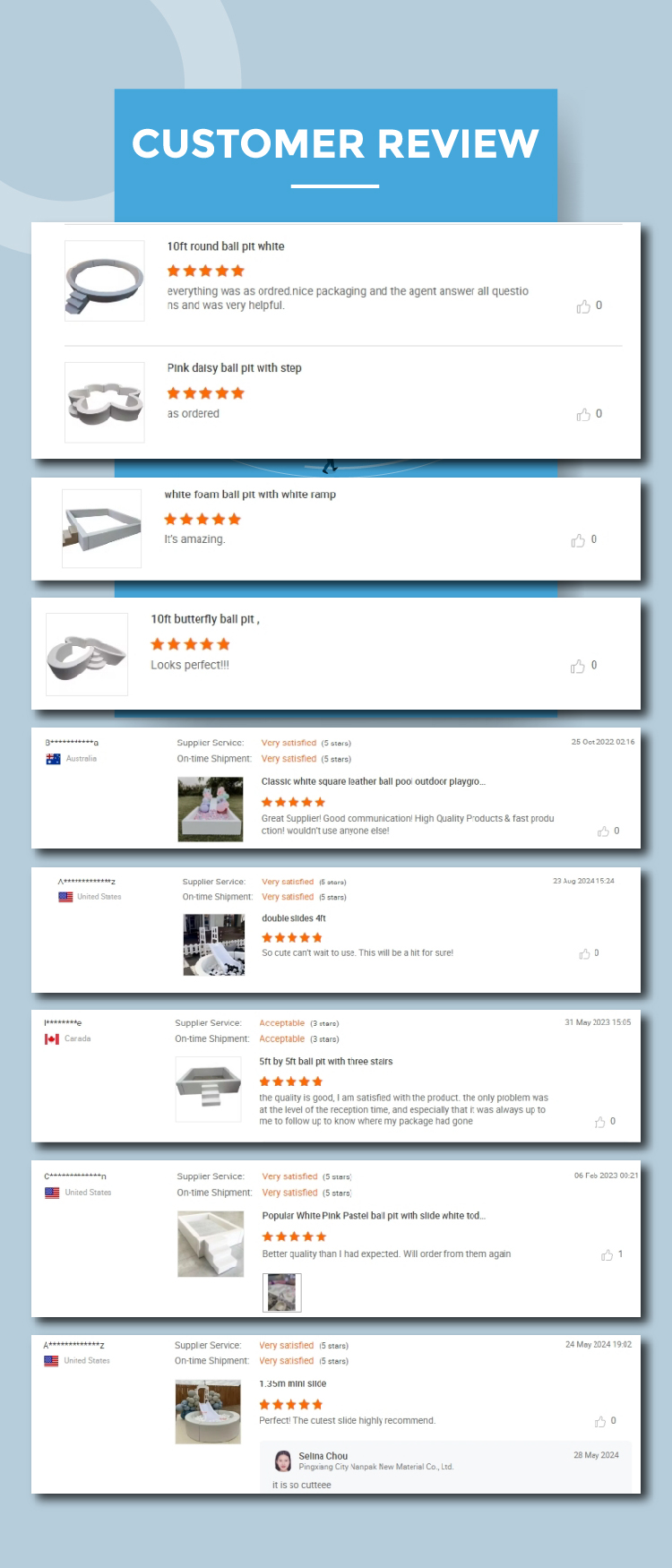The height and width of the screenshot is (1568, 672).
Task: View customer photo attached to Pastel ball pit review
Action: 282,1292
